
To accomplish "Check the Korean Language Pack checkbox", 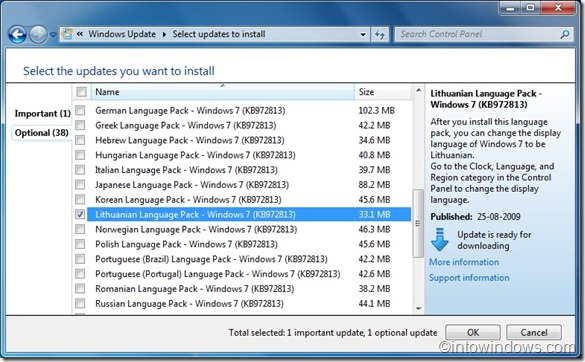I will pyautogui.click(x=80, y=199).
